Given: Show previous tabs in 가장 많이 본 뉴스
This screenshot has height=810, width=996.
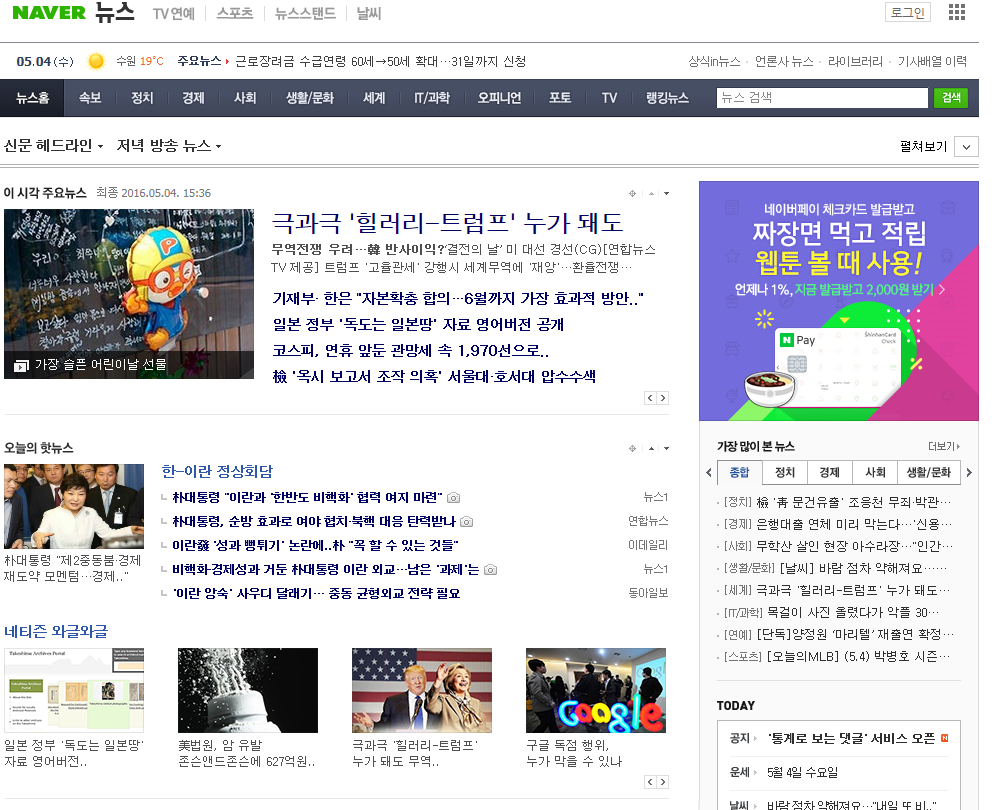Looking at the screenshot, I should (x=709, y=473).
